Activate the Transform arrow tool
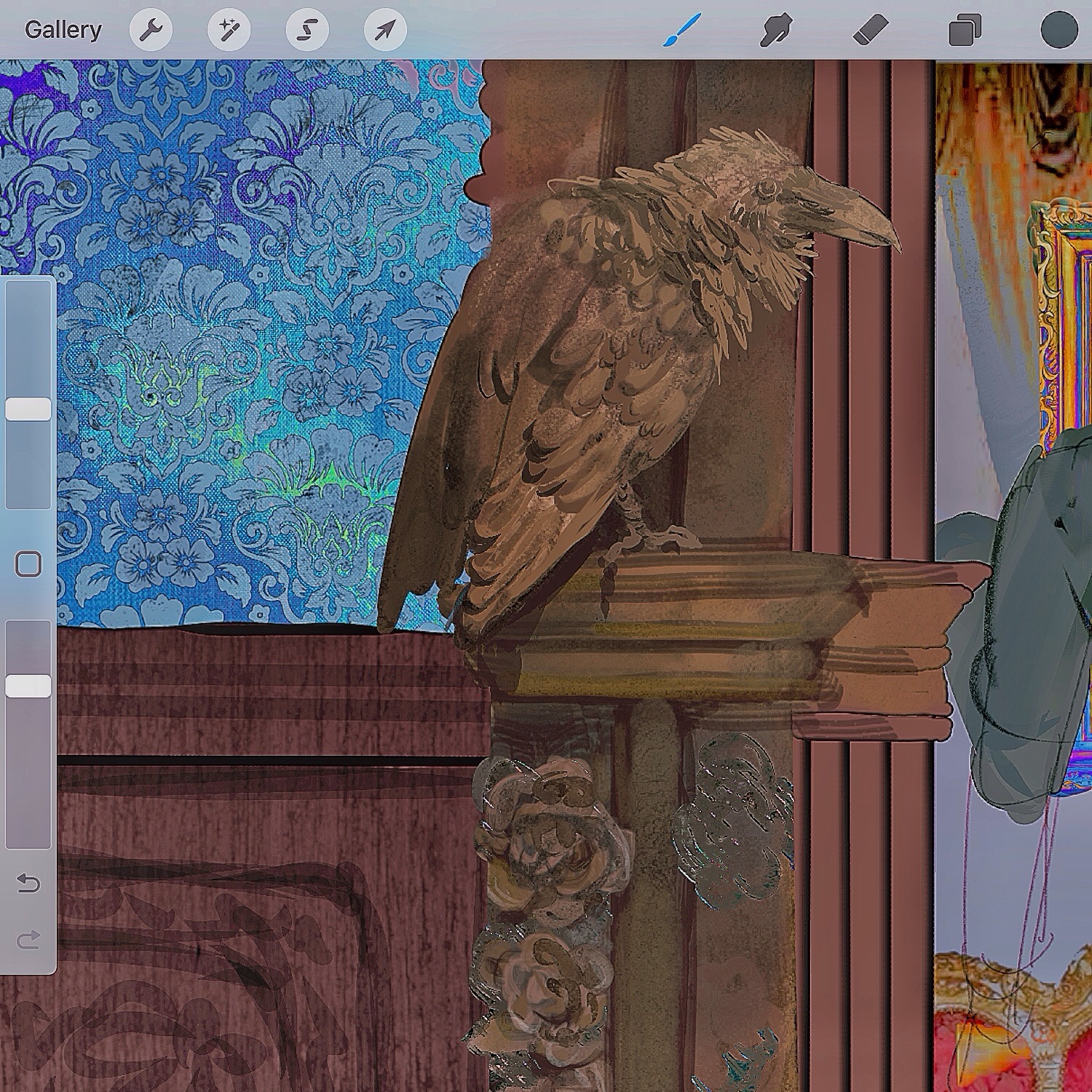The width and height of the screenshot is (1092, 1092). pyautogui.click(x=384, y=30)
